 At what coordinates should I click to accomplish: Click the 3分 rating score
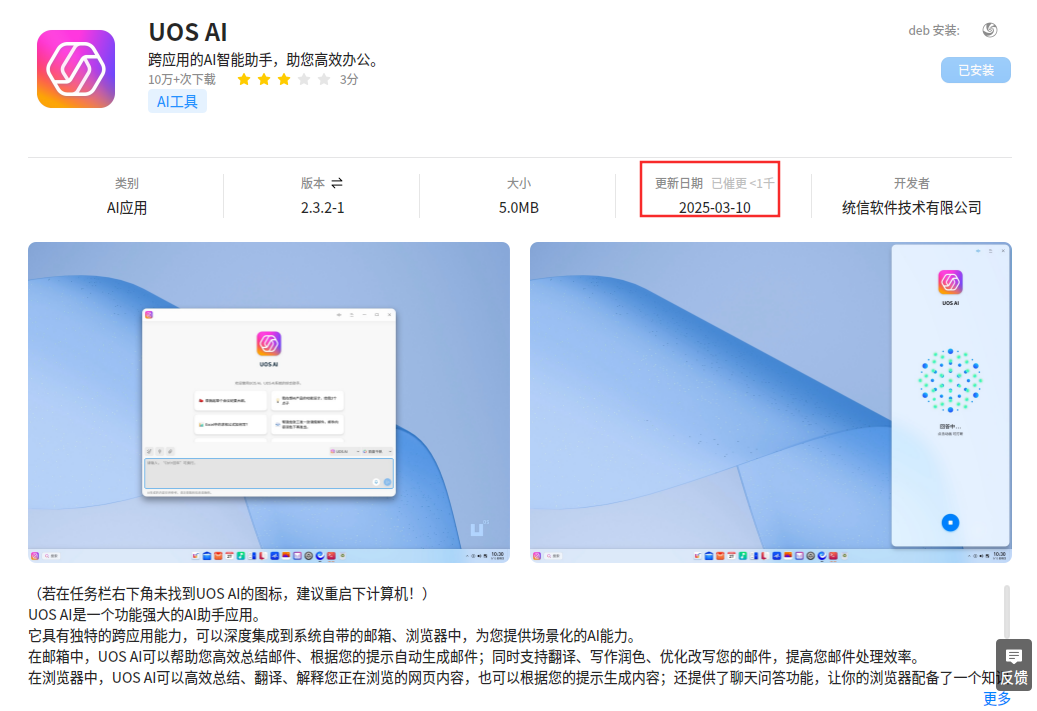[x=349, y=79]
